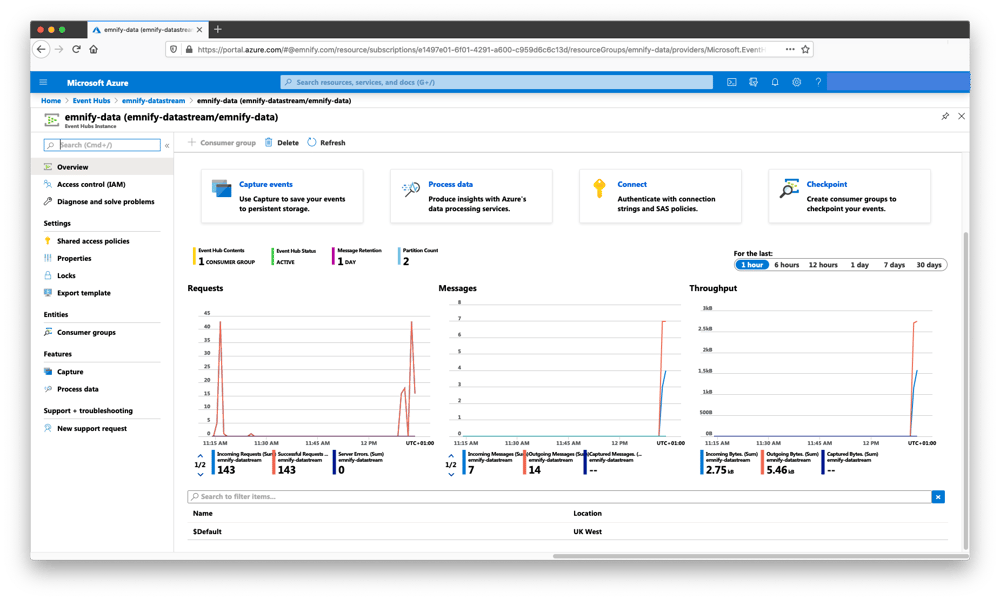This screenshot has height=600, width=1000.
Task: Switch time range to 1 day
Action: tap(860, 265)
